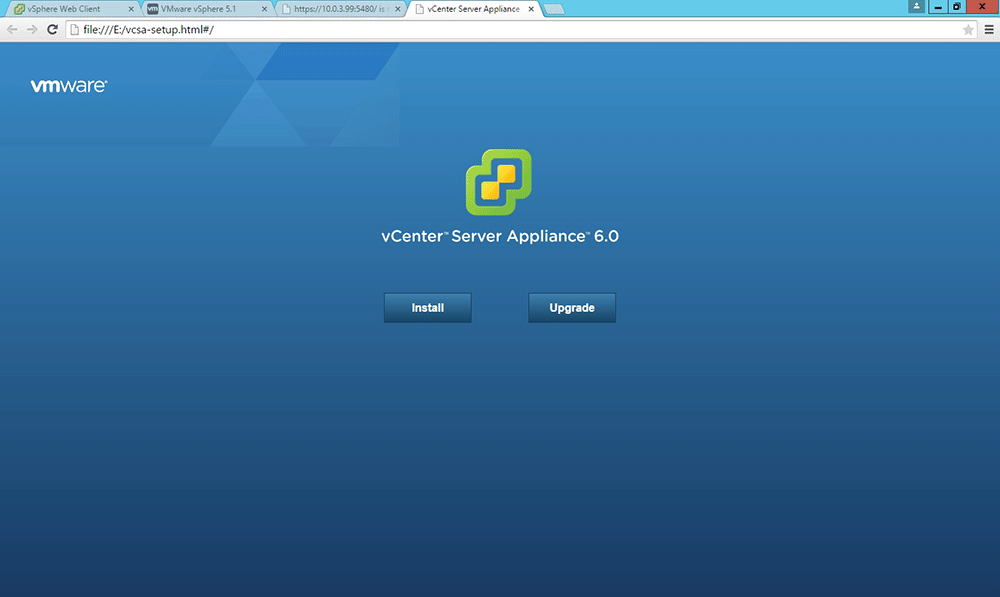This screenshot has width=1000, height=597.
Task: Click the Chrome user profile icon
Action: 916,6
